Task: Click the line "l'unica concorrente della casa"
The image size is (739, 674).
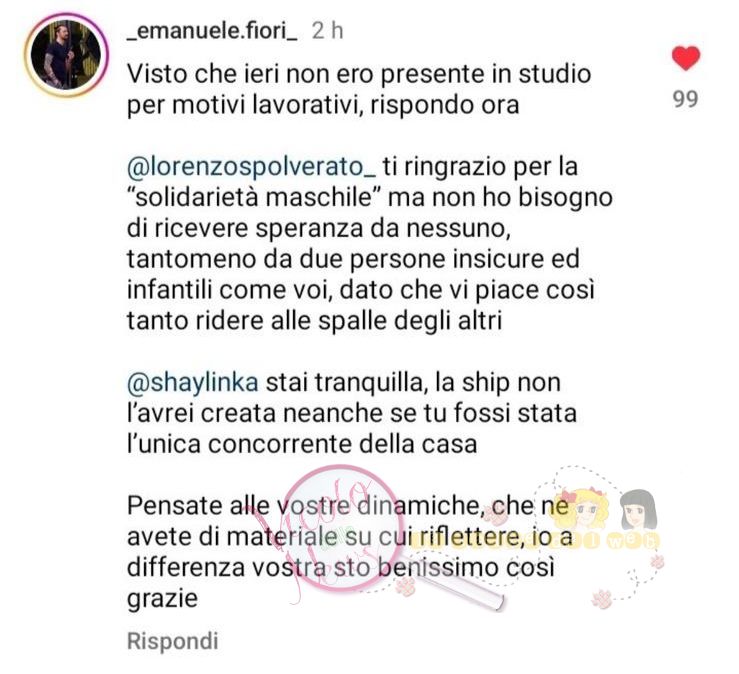Action: tap(302, 444)
